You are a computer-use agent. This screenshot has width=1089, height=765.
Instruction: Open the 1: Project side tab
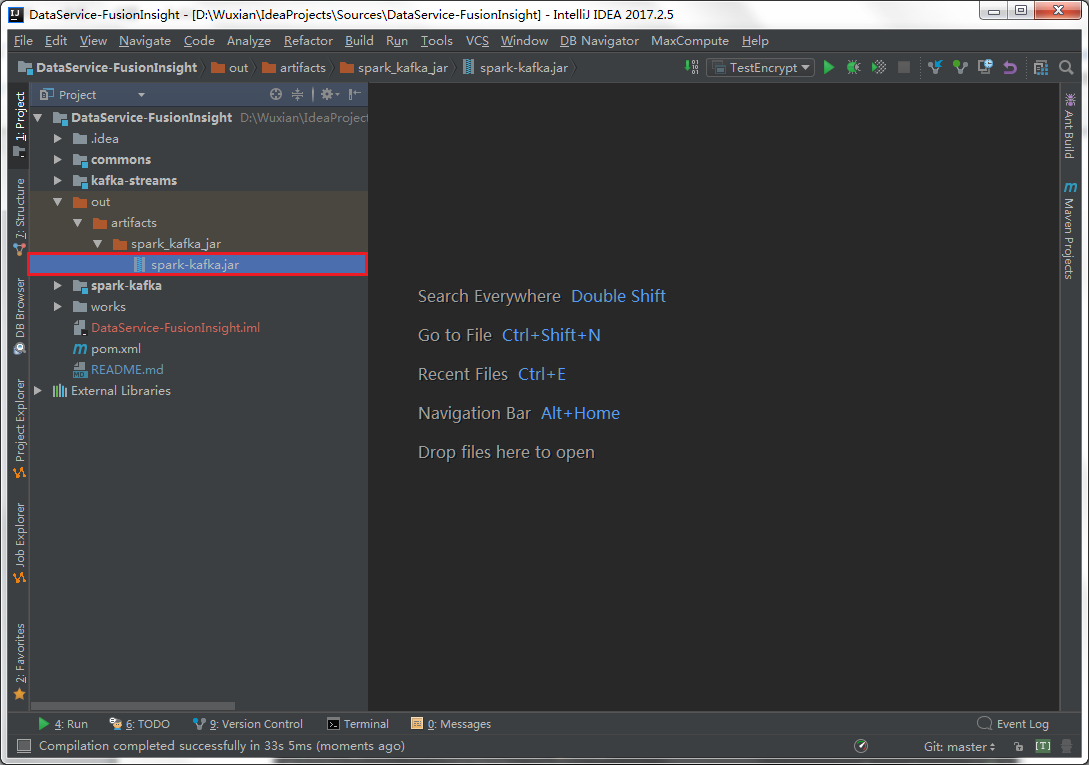[19, 124]
